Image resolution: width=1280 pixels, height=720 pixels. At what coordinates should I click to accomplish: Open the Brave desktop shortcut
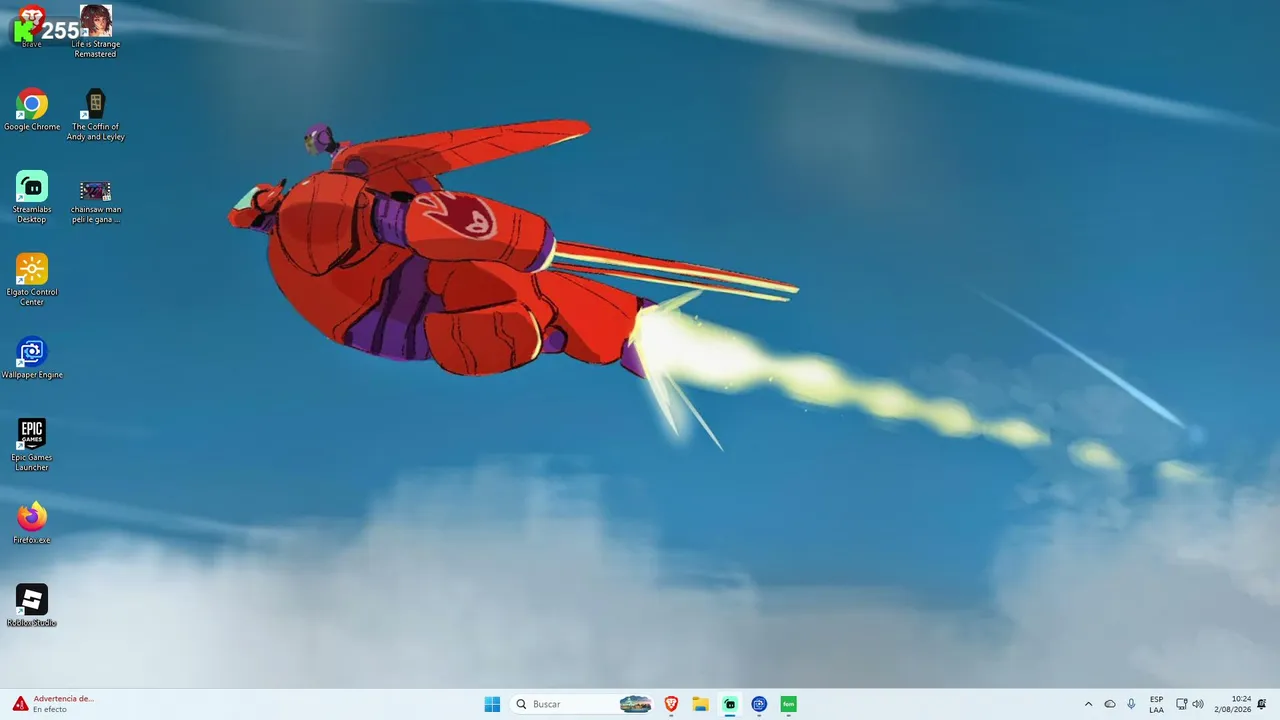point(32,26)
